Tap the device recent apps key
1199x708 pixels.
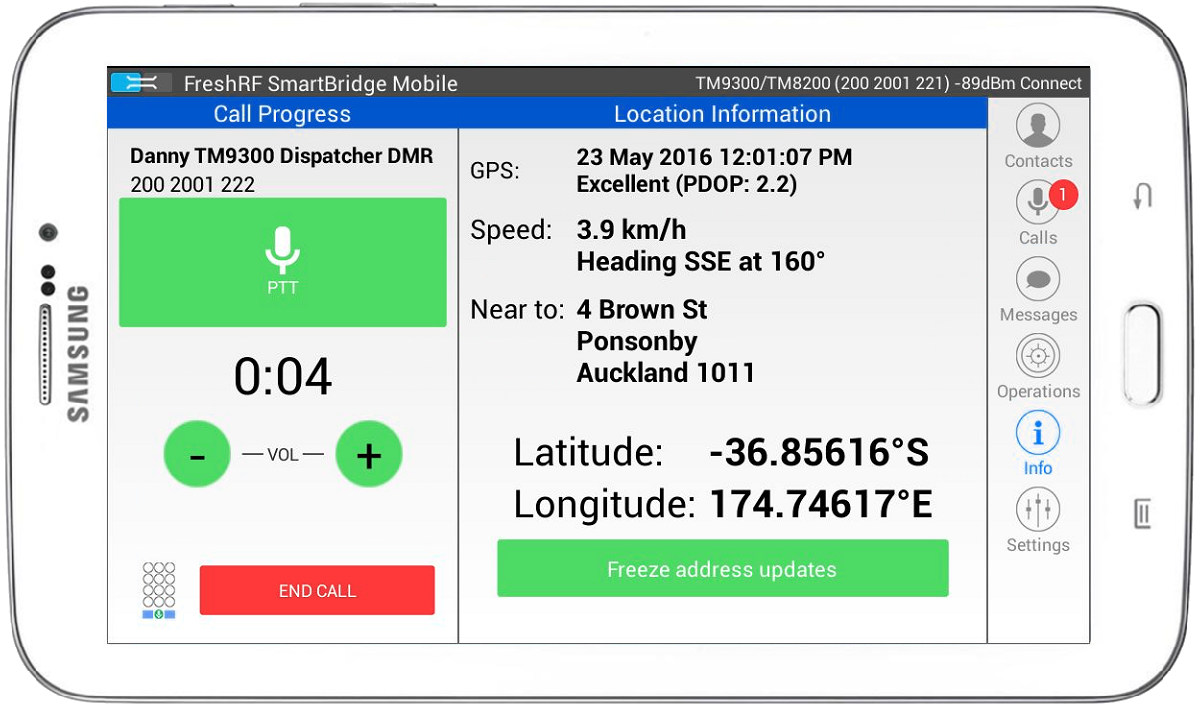pyautogui.click(x=1143, y=513)
